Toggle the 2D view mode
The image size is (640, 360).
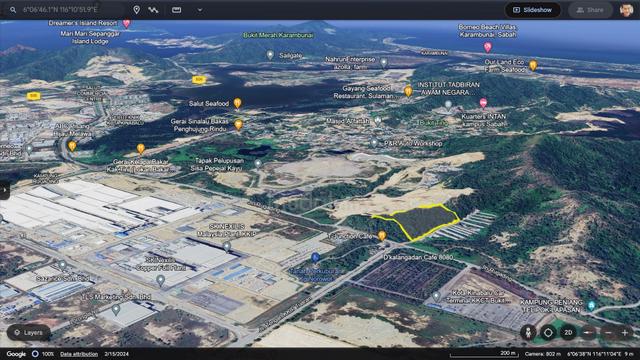568,333
